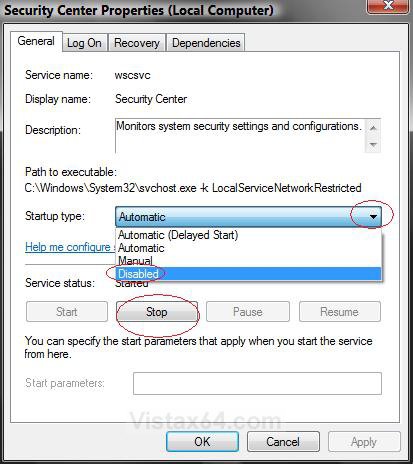
Task: Click the Start parameters text field
Action: pyautogui.click(x=257, y=383)
